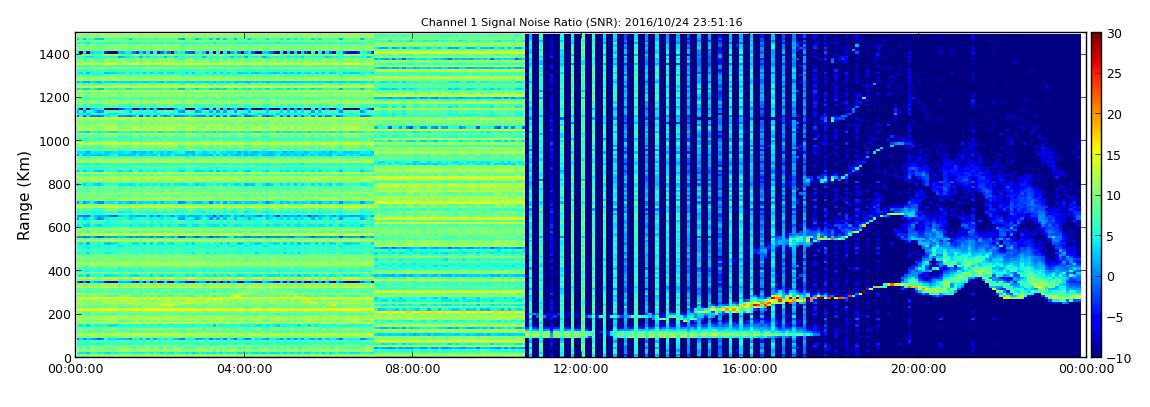Click the "08:00:00" time axis label
1150x407 pixels.
coord(411,370)
